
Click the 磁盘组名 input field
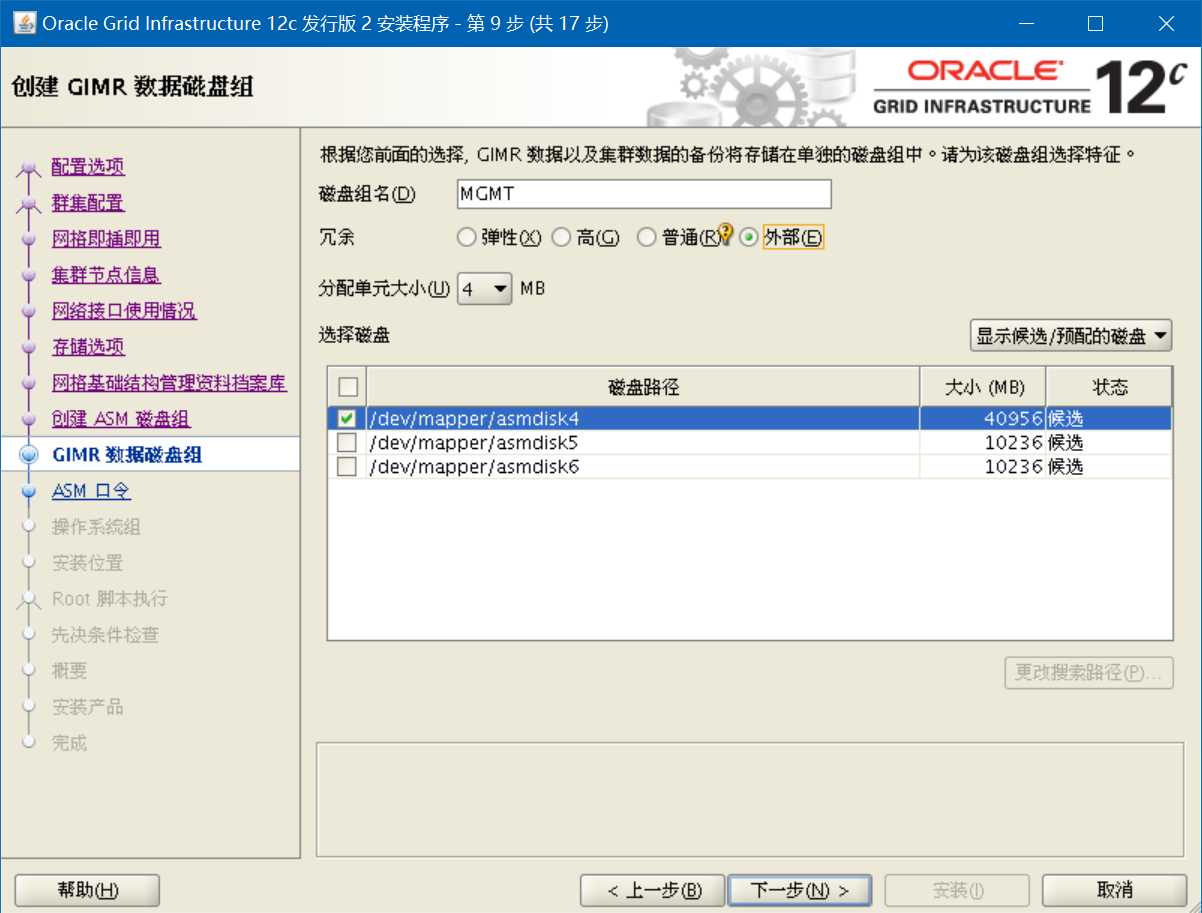(x=644, y=193)
